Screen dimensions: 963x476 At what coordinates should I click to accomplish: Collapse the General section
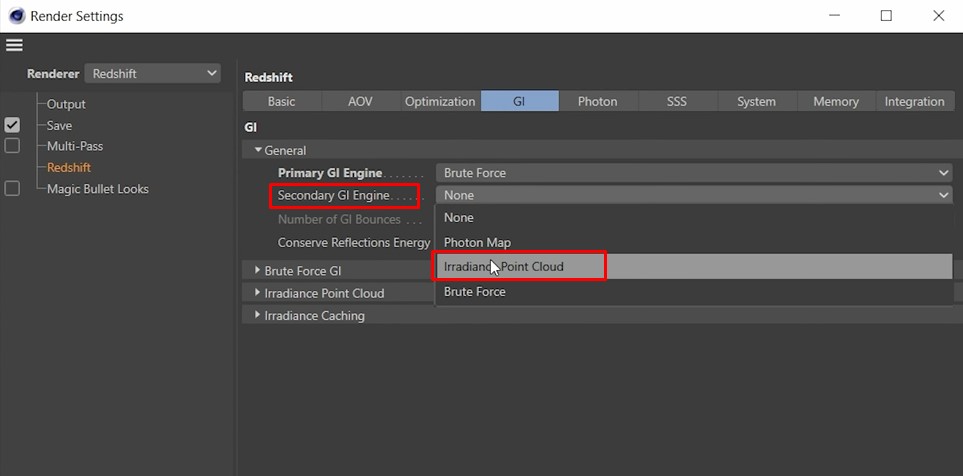pyautogui.click(x=258, y=150)
